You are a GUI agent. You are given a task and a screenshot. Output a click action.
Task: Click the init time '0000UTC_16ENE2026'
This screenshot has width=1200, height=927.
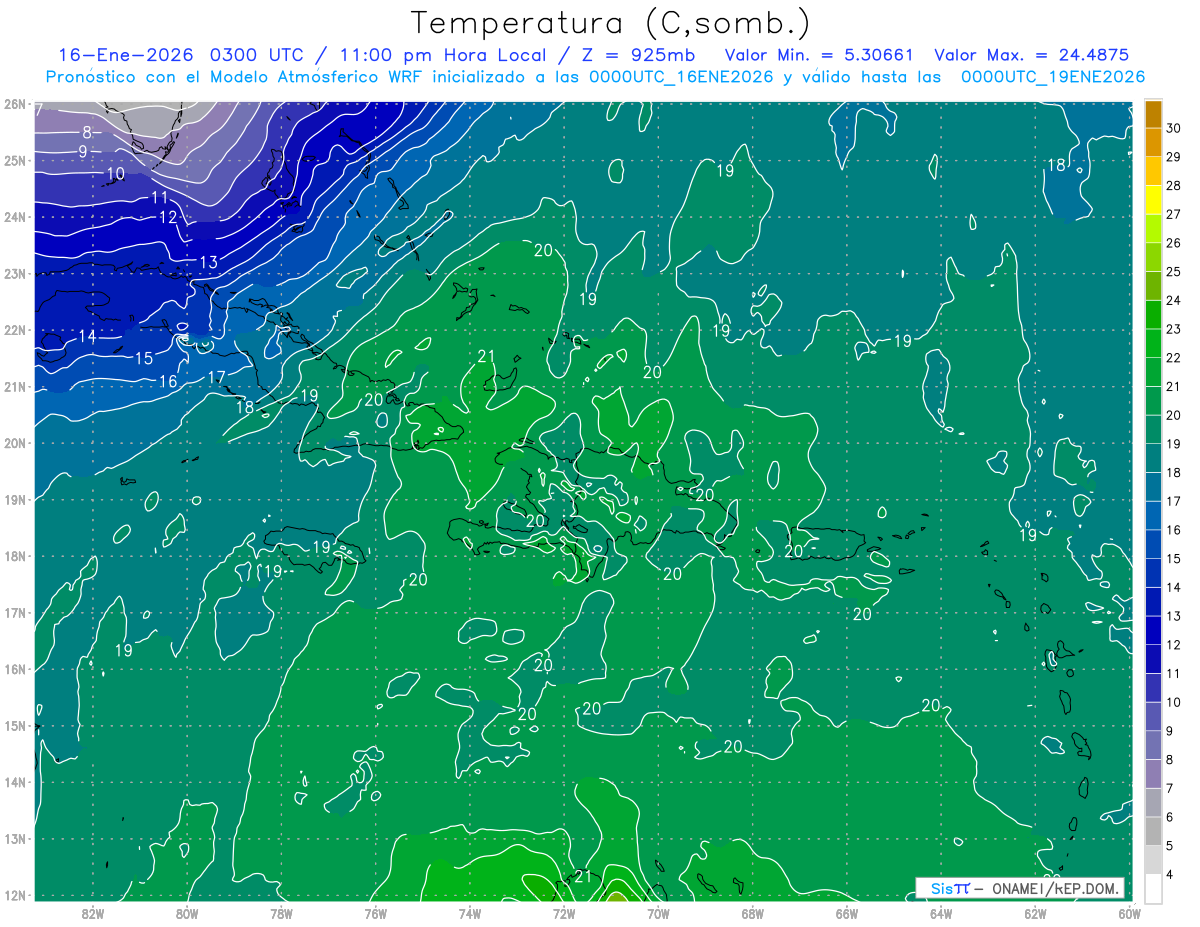pos(681,77)
